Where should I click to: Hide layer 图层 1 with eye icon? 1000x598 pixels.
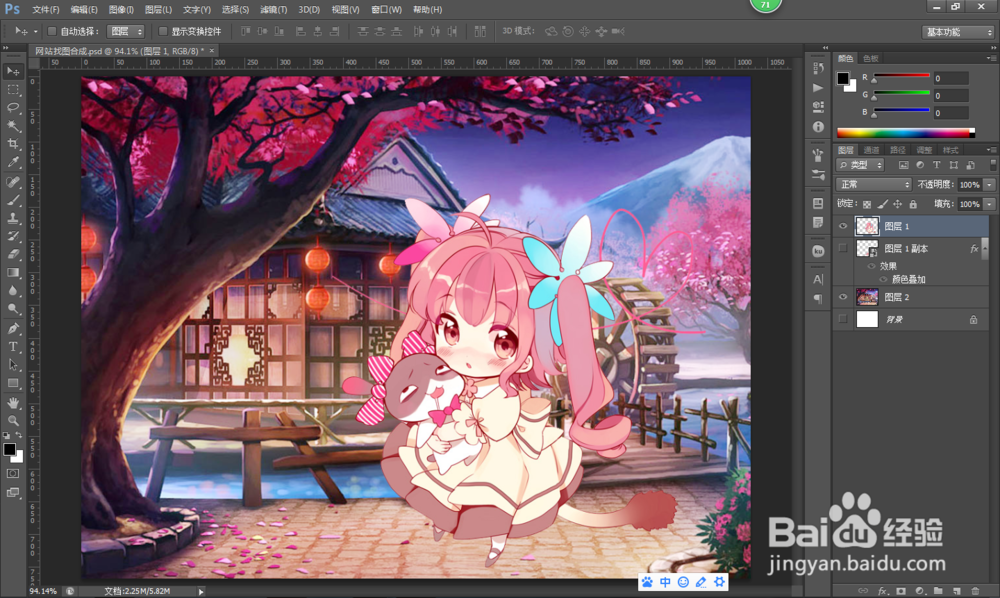(x=843, y=226)
